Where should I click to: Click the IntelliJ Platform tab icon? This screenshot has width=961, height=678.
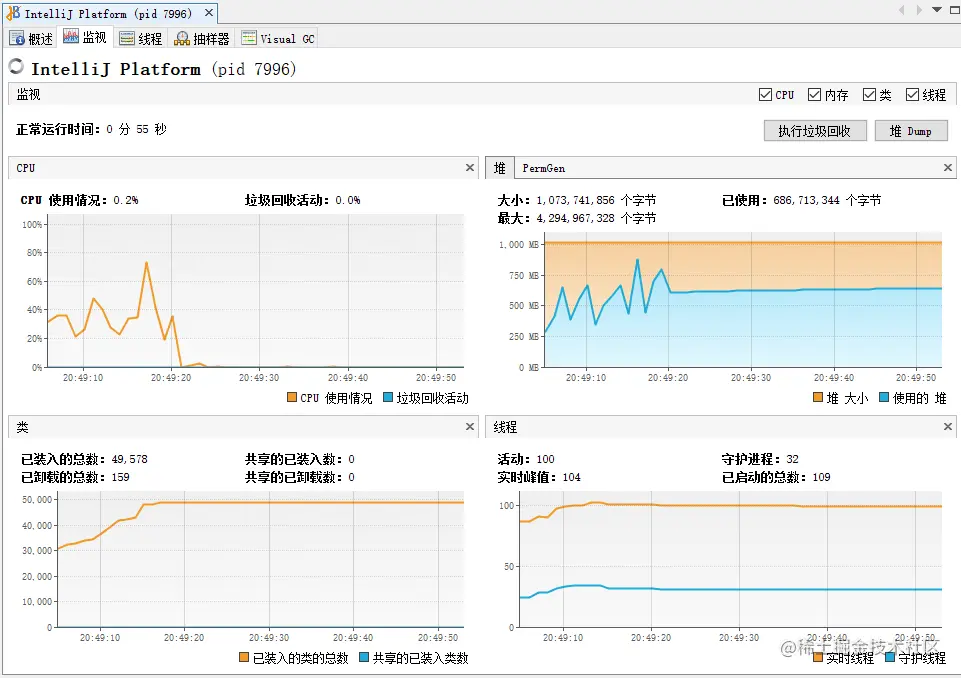click(13, 13)
